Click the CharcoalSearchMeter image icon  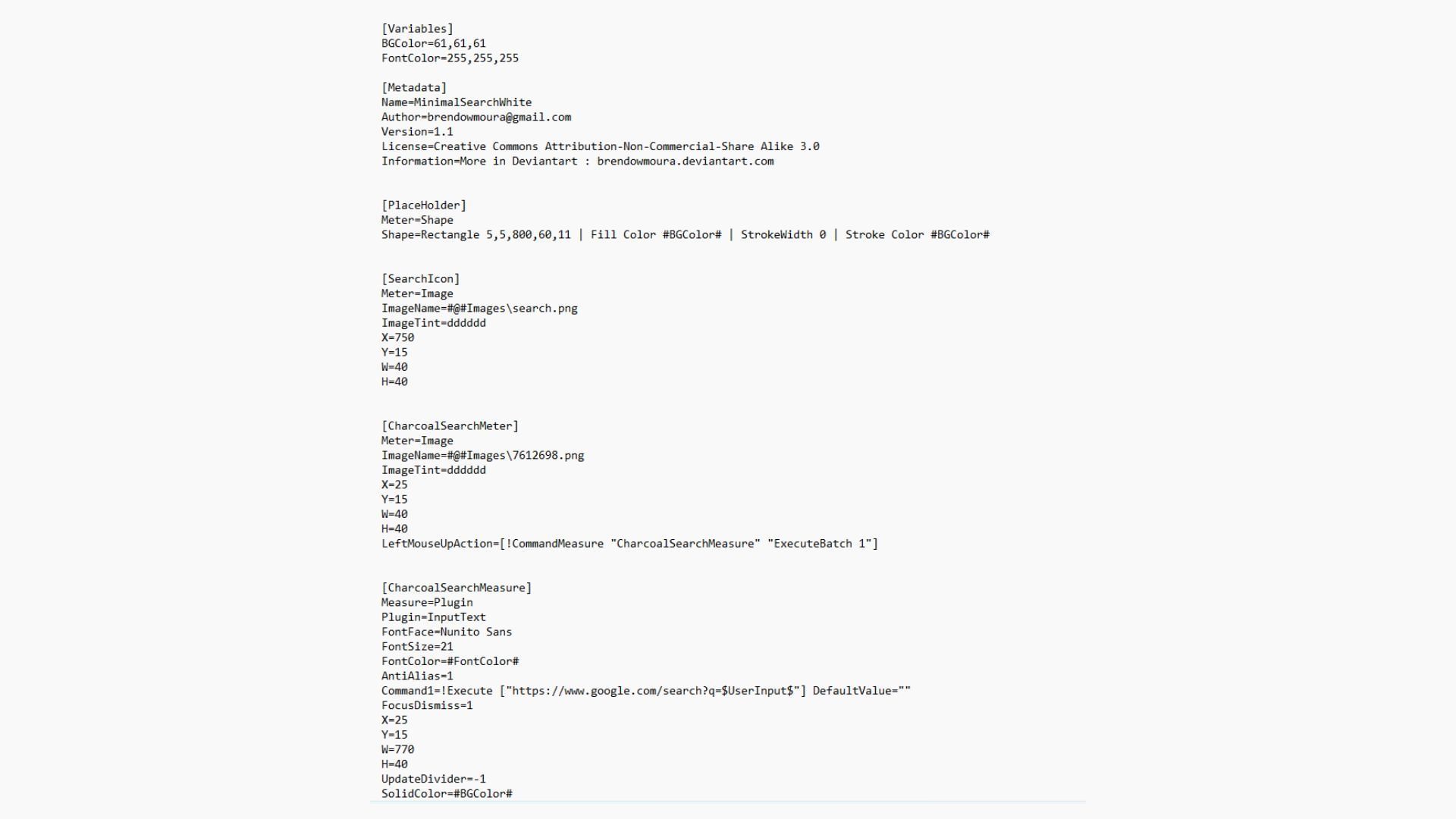click(x=449, y=425)
